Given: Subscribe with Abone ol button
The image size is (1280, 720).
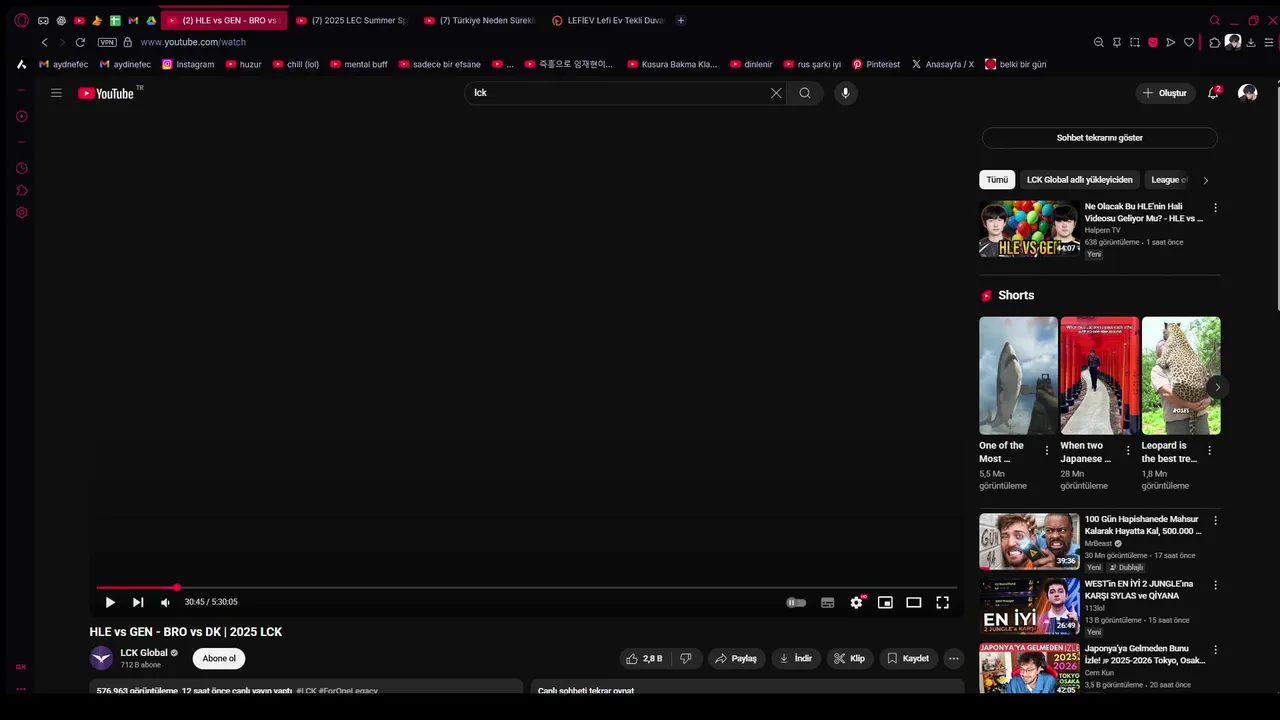Looking at the screenshot, I should (x=219, y=659).
